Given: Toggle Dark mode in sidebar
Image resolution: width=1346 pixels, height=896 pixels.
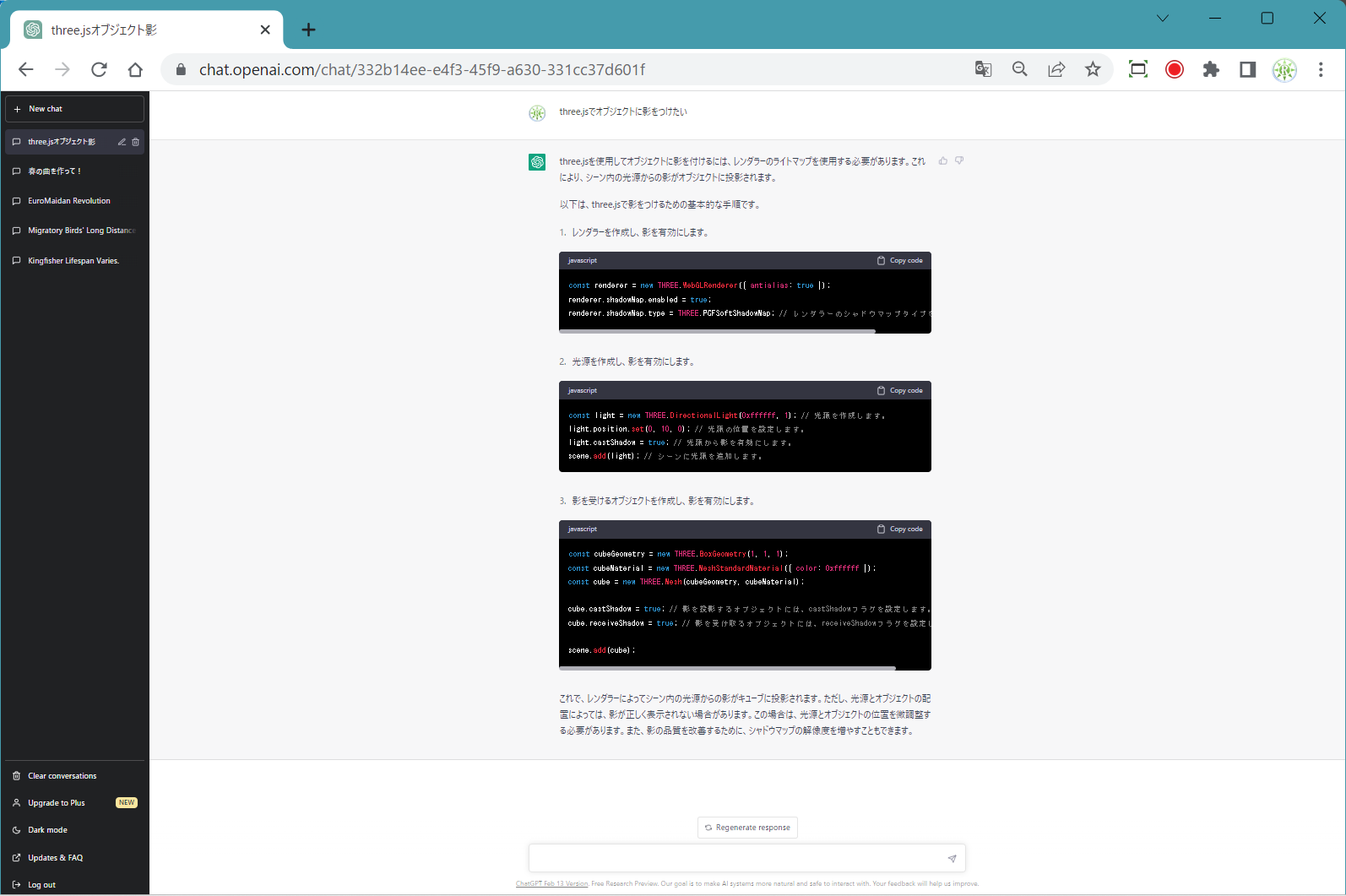Looking at the screenshot, I should click(47, 830).
